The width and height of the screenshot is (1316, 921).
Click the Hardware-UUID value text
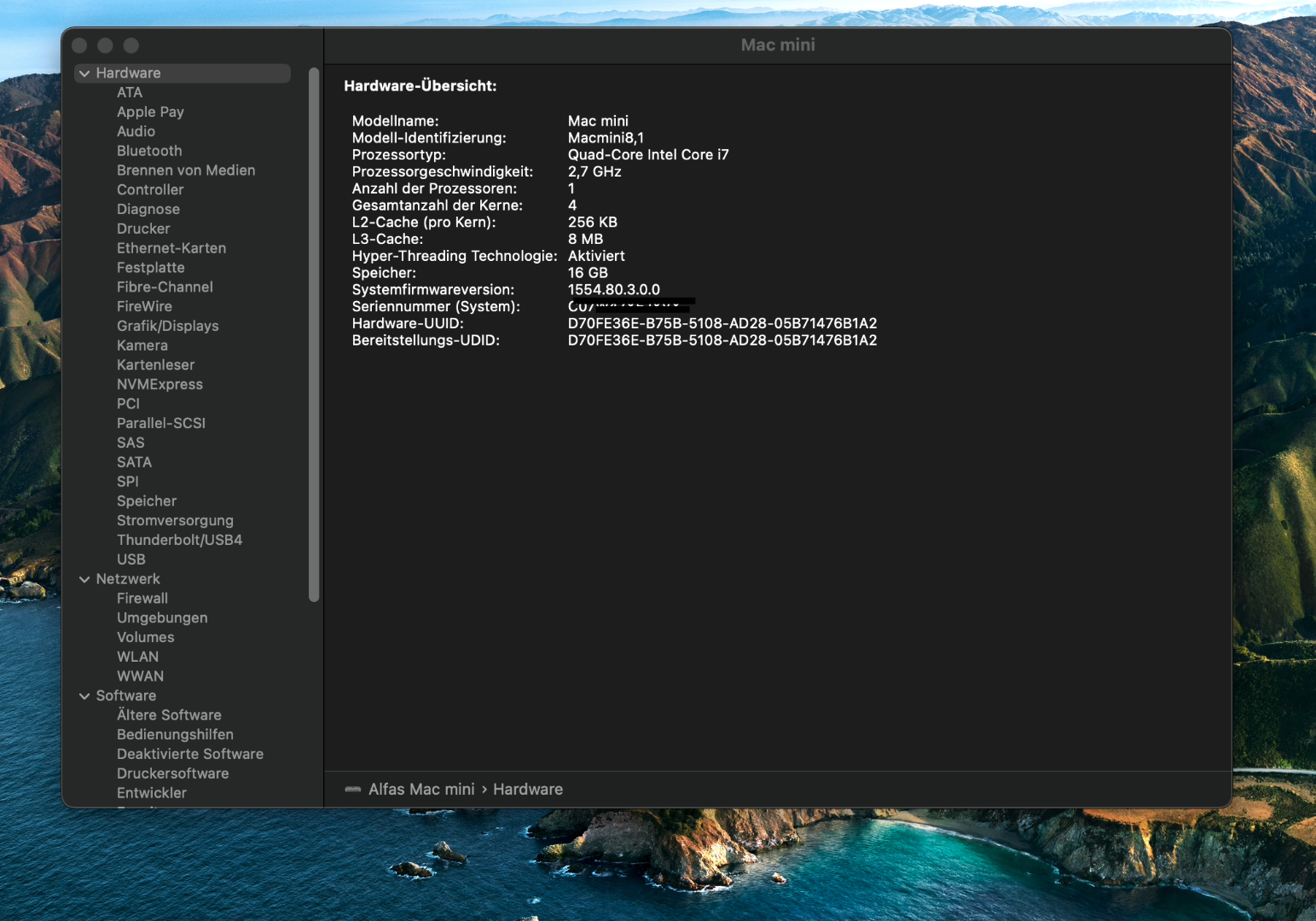pyautogui.click(x=722, y=324)
